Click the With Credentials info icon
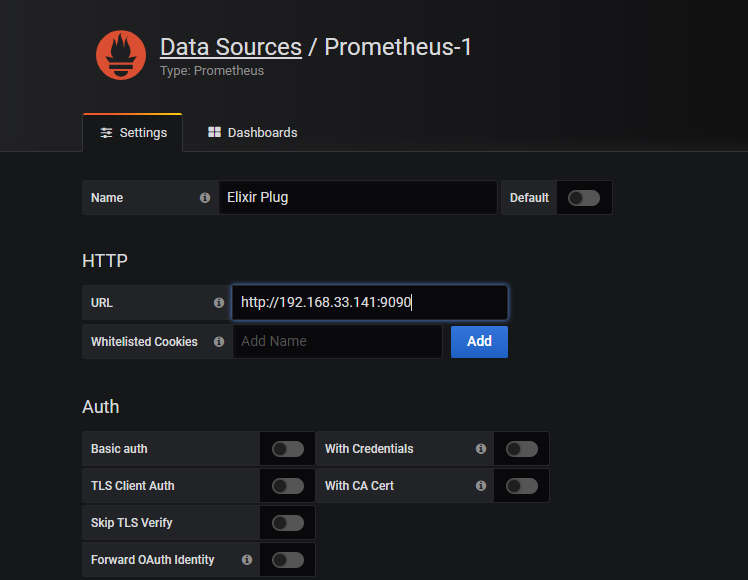The width and height of the screenshot is (748, 580). point(481,448)
